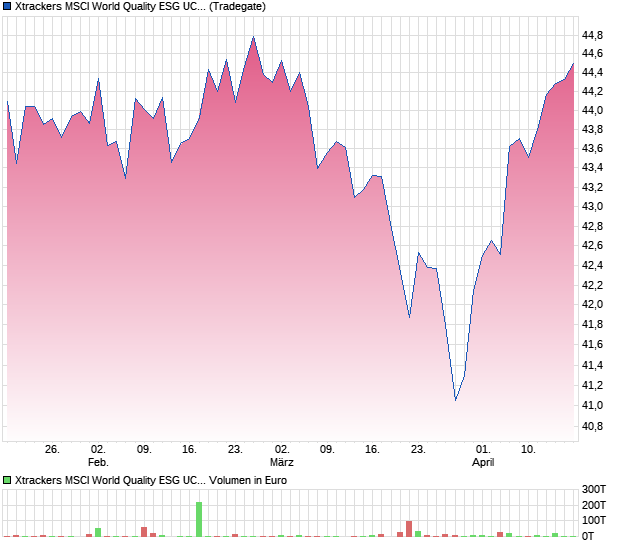
Task: Click the 43,6 price axis label
Action: (x=592, y=148)
